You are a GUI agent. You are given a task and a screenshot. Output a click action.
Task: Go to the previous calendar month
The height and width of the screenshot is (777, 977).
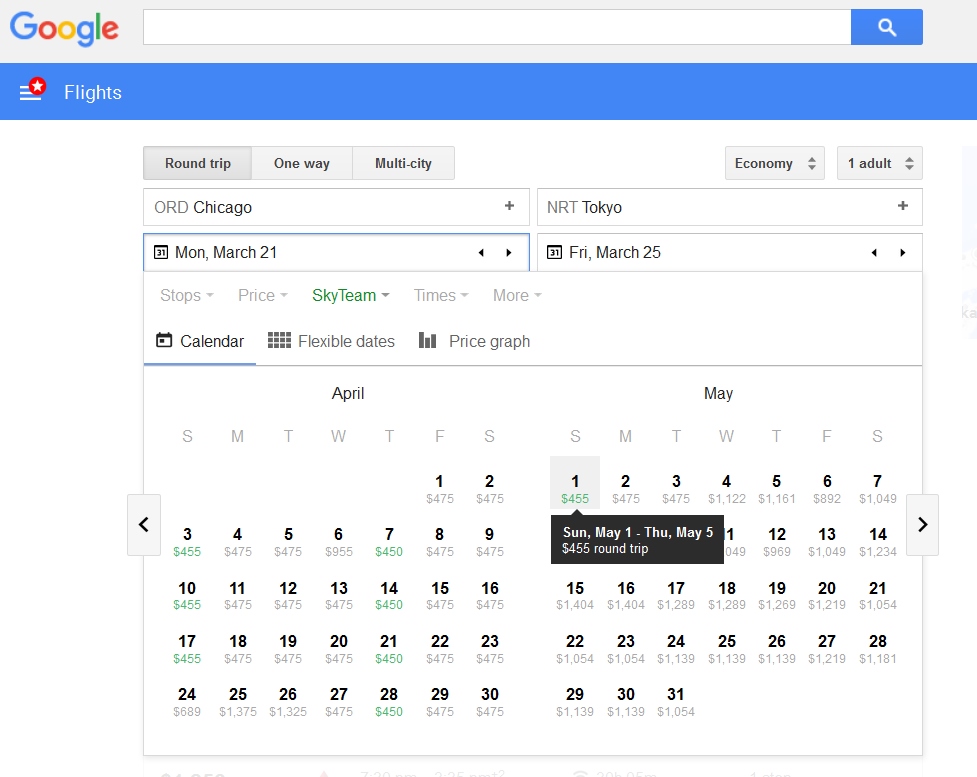click(144, 524)
